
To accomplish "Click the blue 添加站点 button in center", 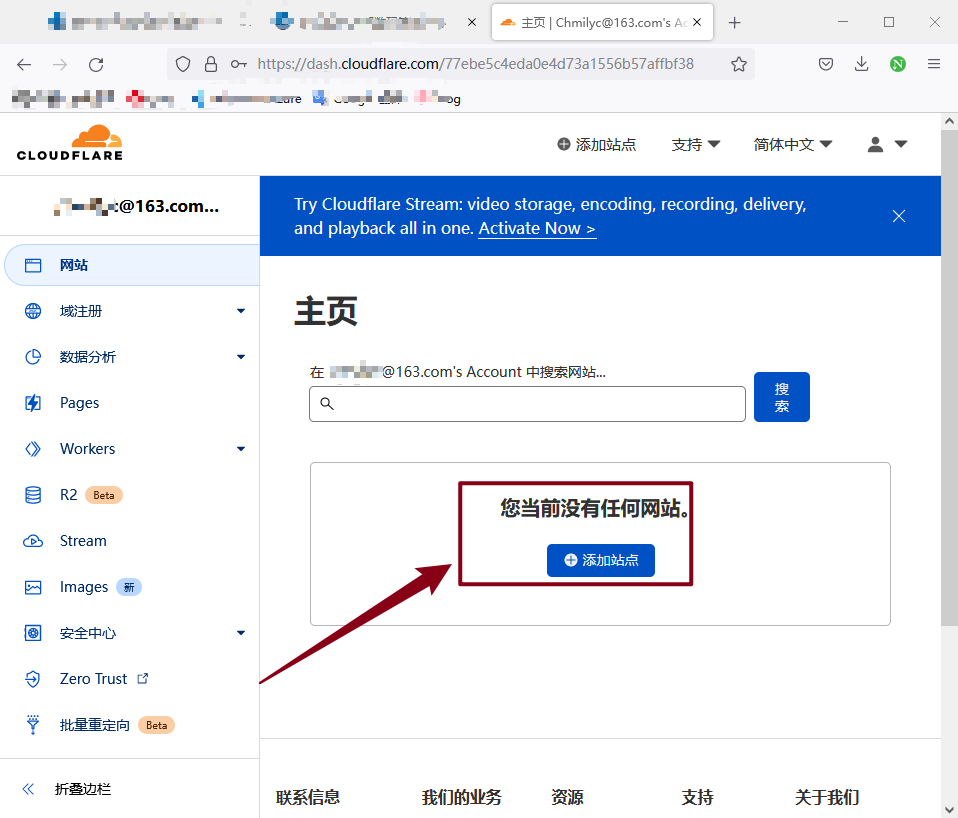I will pyautogui.click(x=600, y=560).
